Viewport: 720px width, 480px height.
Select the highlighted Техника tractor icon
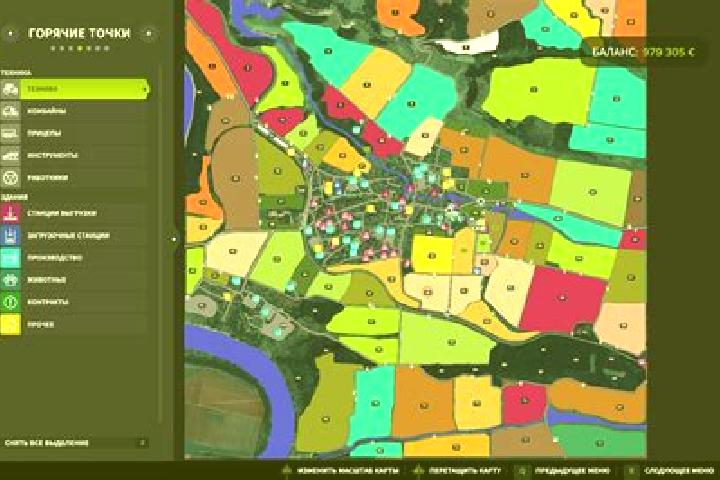pos(10,89)
